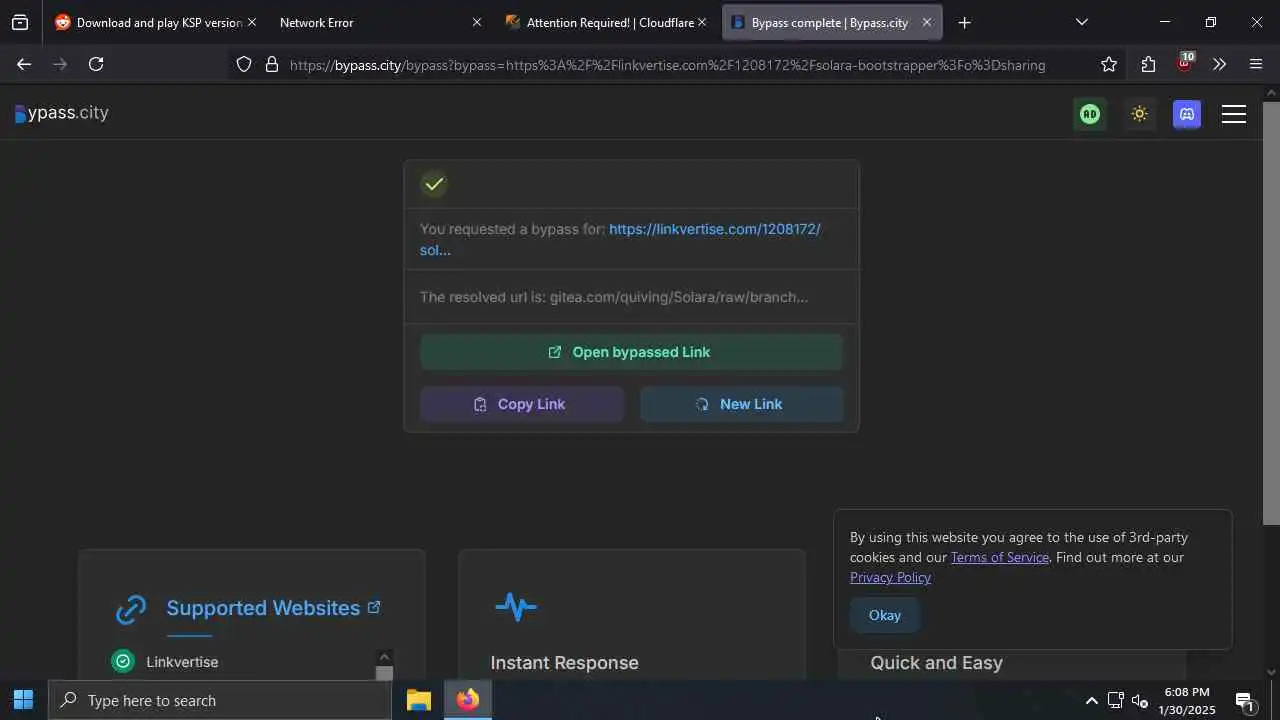1280x720 pixels.
Task: Open Firefox View tab list icon
Action: 20,22
